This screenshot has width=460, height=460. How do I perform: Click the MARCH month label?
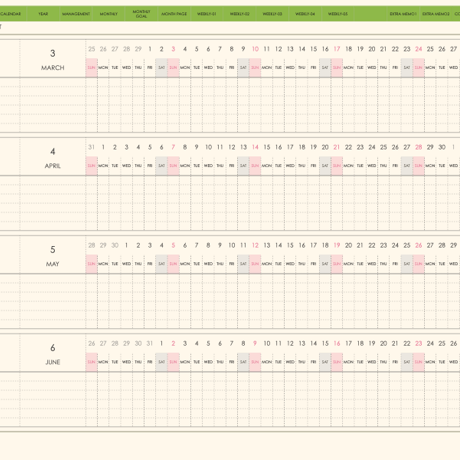(x=53, y=68)
